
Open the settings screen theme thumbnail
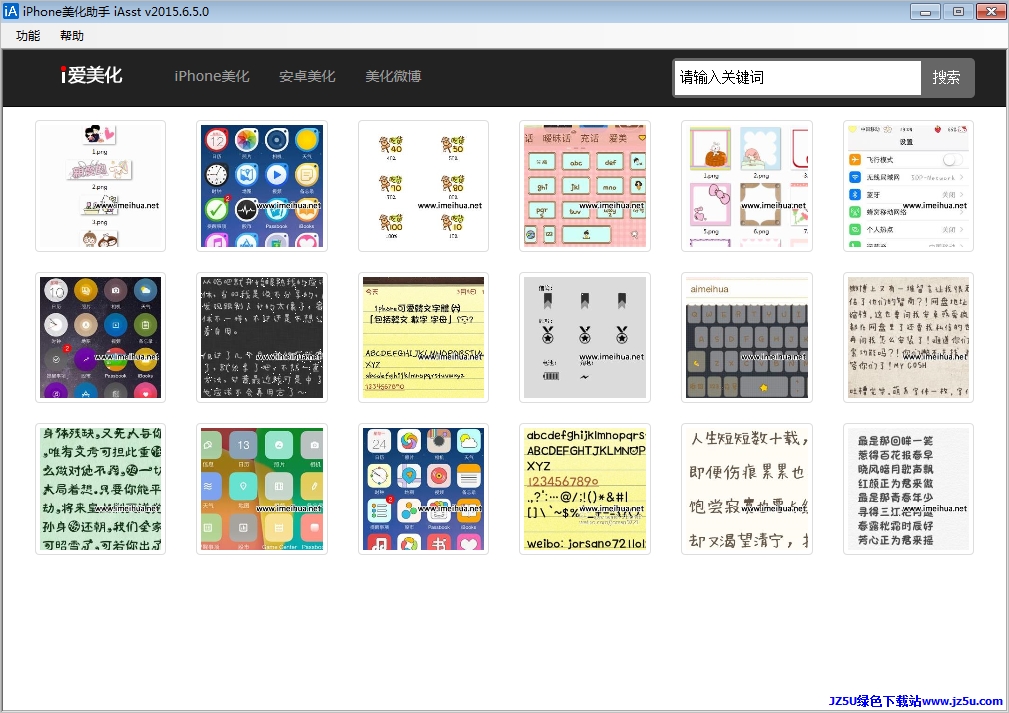[x=909, y=186]
